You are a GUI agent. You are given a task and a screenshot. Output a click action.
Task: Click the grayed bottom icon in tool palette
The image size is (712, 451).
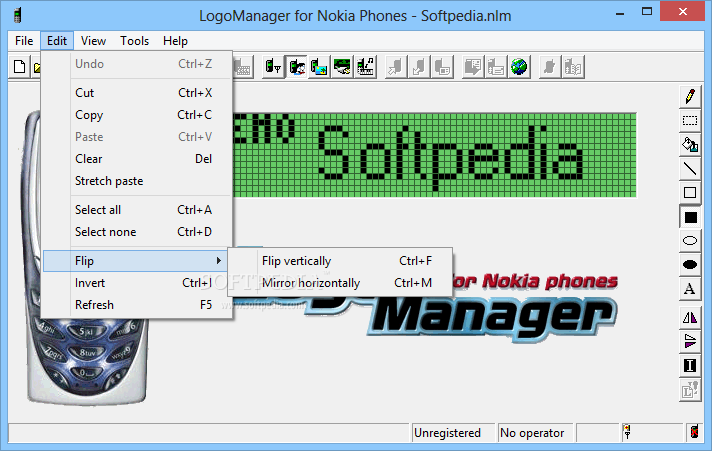click(690, 390)
